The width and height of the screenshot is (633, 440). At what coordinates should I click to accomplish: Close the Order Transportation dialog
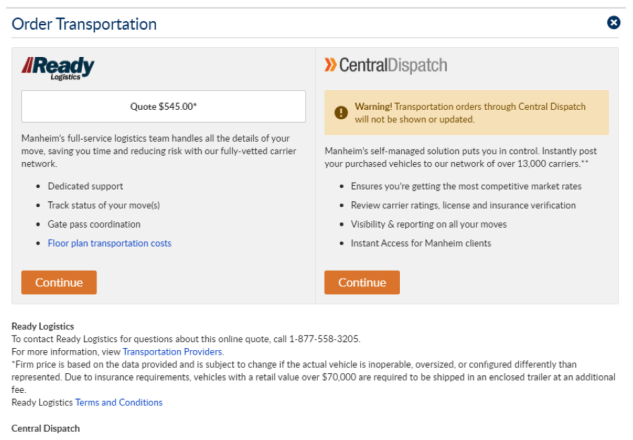(614, 22)
